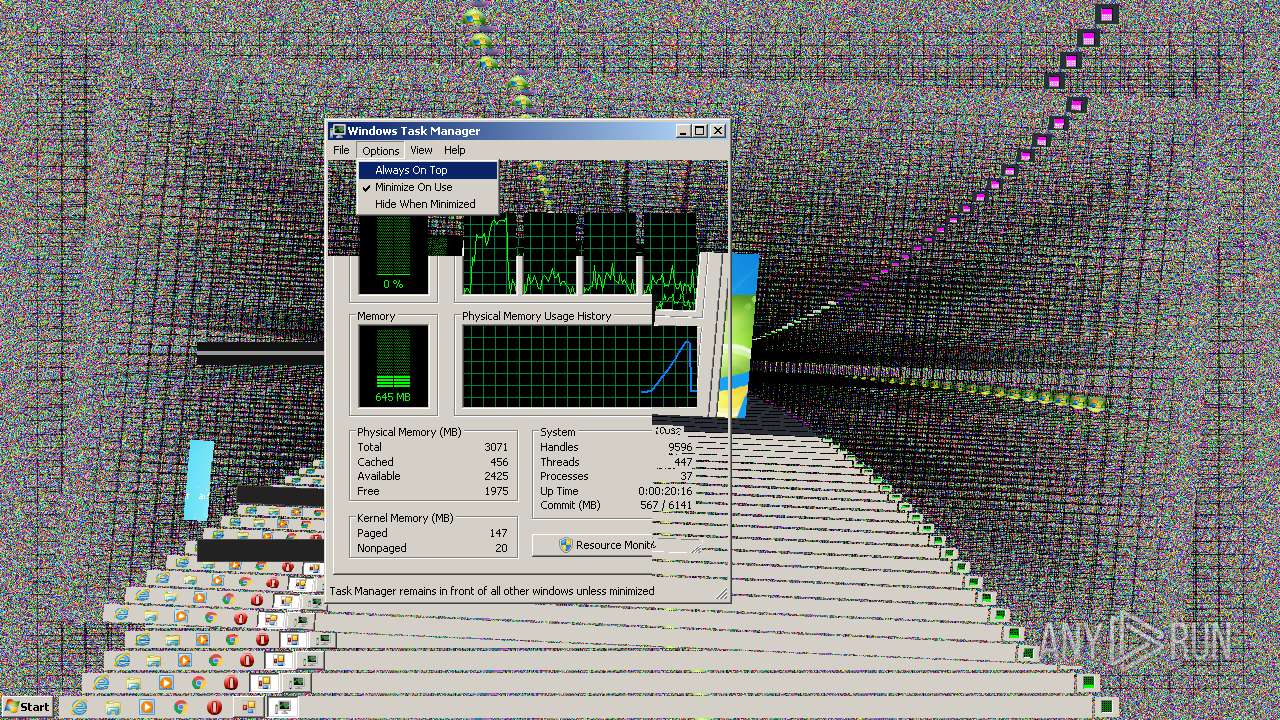The width and height of the screenshot is (1280, 720).
Task: Open the View menu in Task Manager
Action: pyautogui.click(x=421, y=150)
